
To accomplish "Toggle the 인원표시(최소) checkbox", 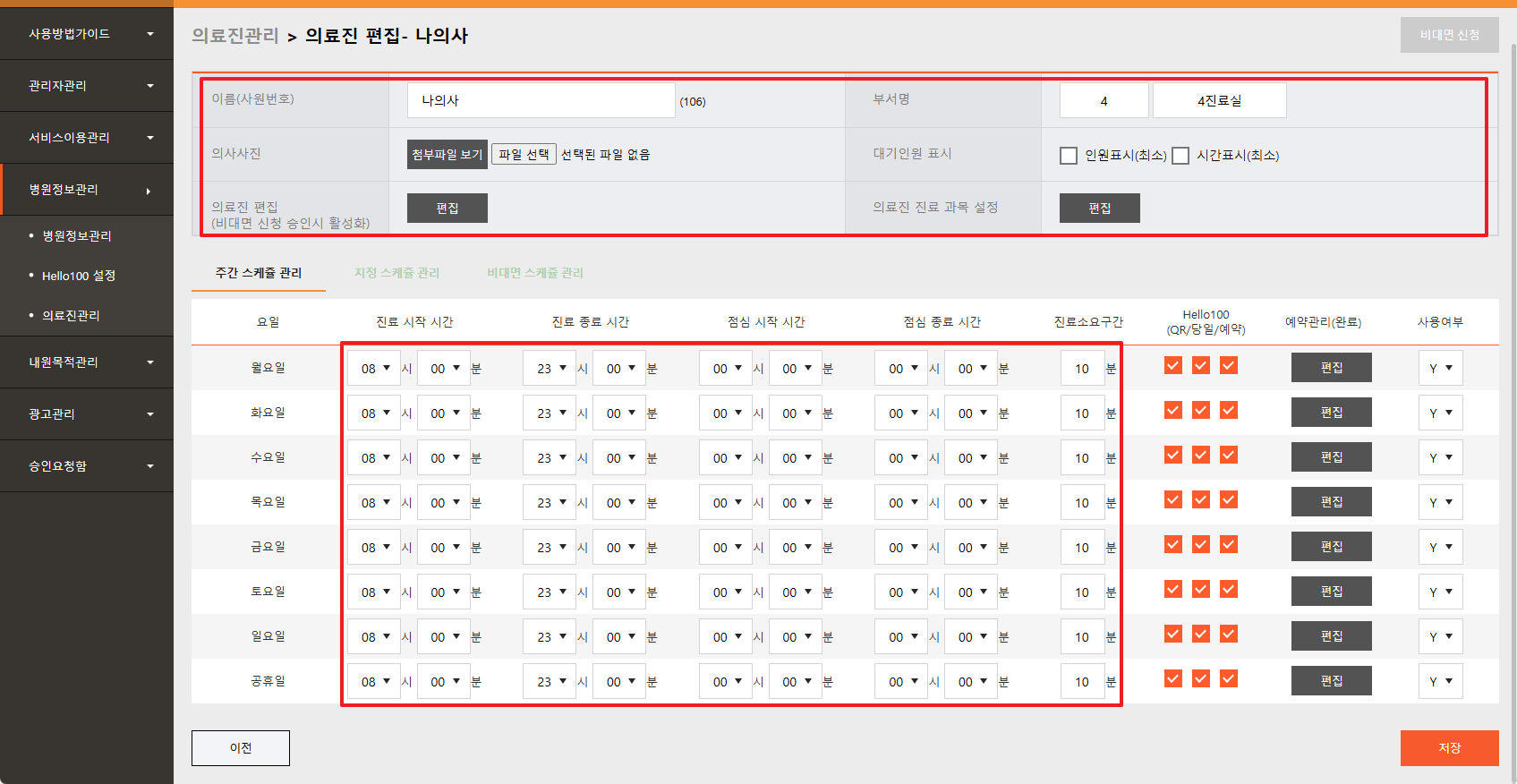I will (1069, 156).
